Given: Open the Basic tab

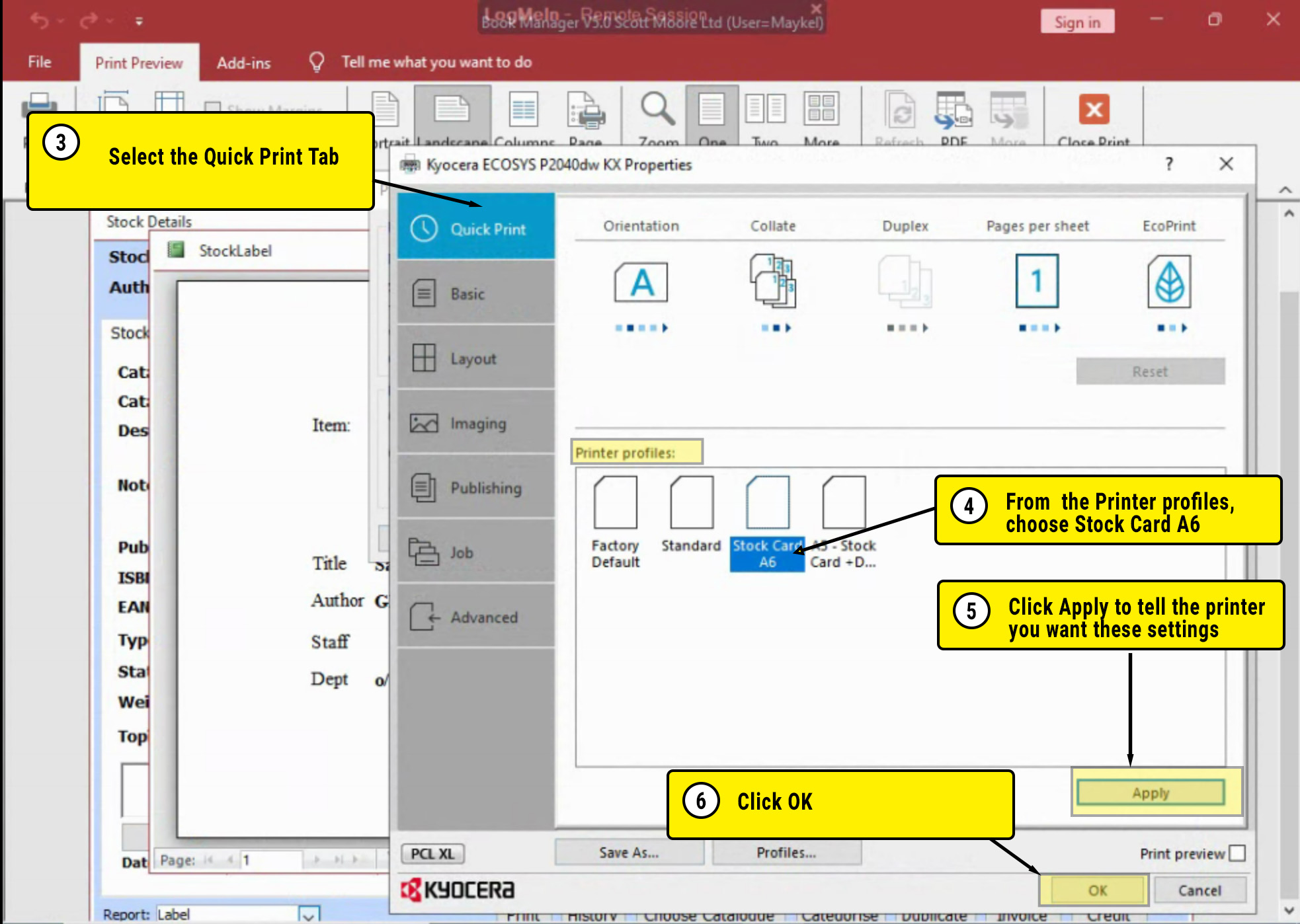Looking at the screenshot, I should click(x=476, y=293).
